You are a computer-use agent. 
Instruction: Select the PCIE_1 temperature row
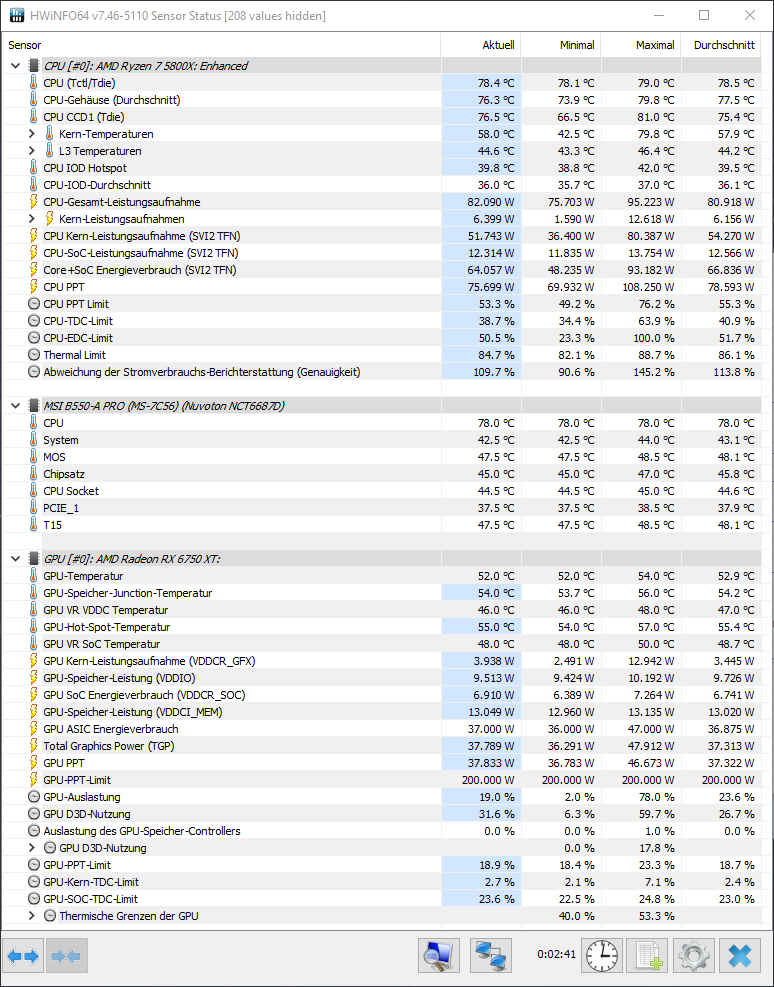pyautogui.click(x=381, y=507)
